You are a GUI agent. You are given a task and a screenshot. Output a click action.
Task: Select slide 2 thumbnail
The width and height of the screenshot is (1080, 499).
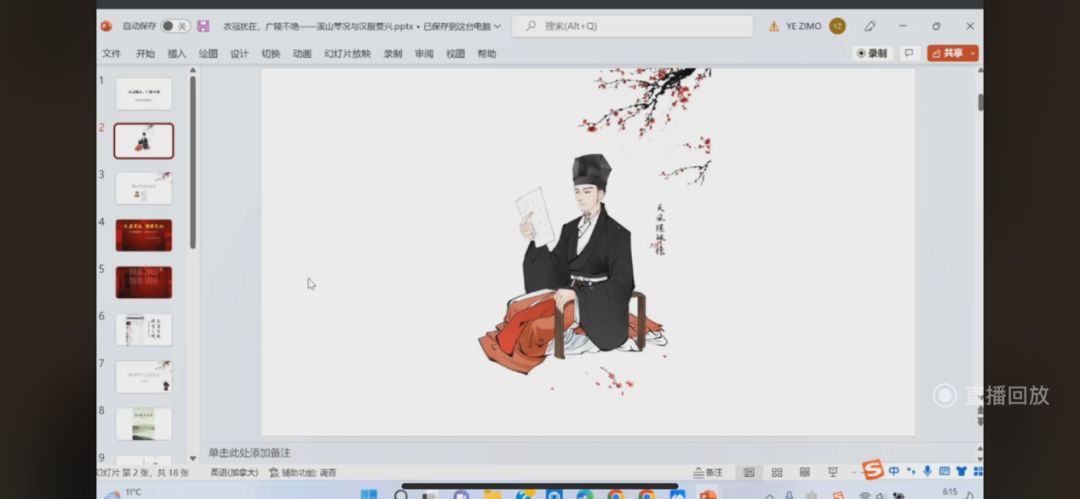coord(144,141)
